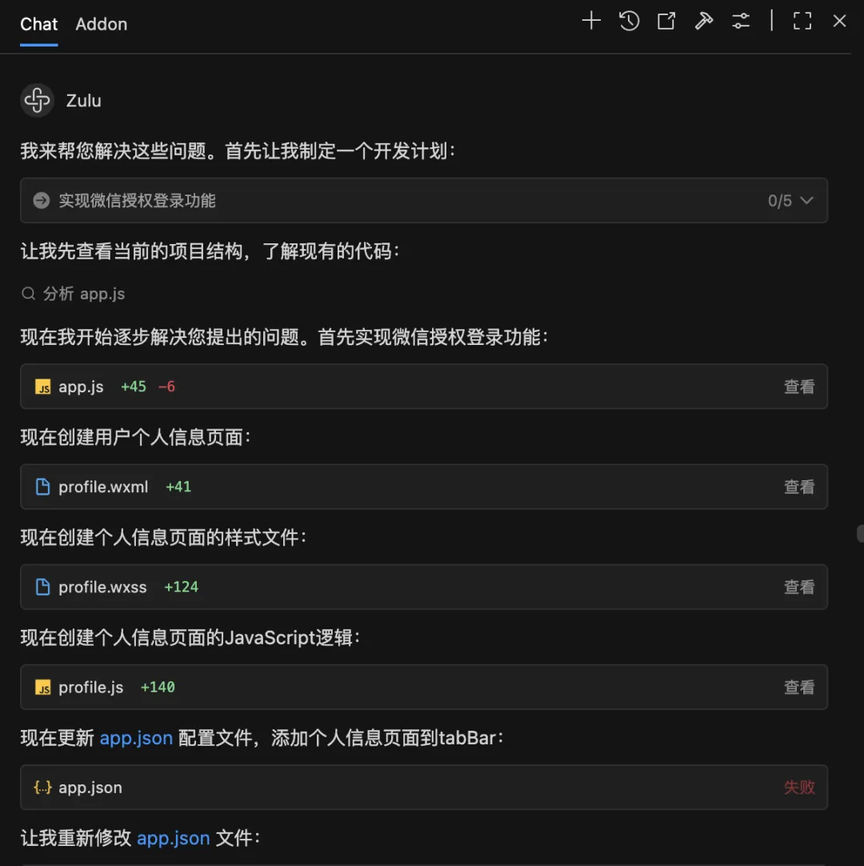Image resolution: width=864 pixels, height=866 pixels.
Task: Open the sliders settings icon
Action: (741, 21)
